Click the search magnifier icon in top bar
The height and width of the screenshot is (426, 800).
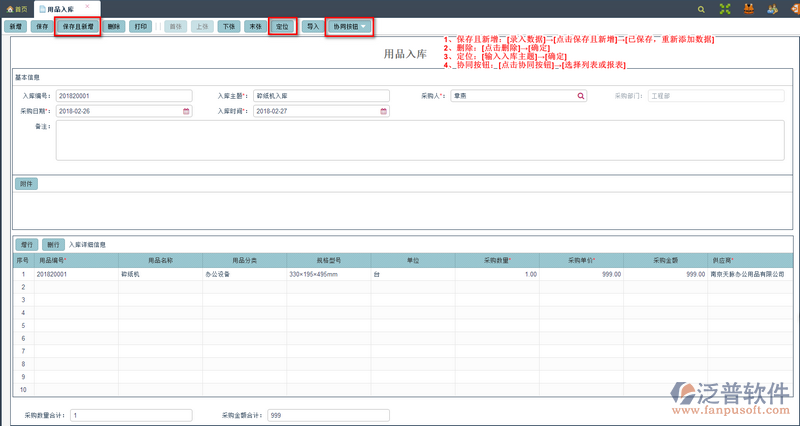click(728, 8)
